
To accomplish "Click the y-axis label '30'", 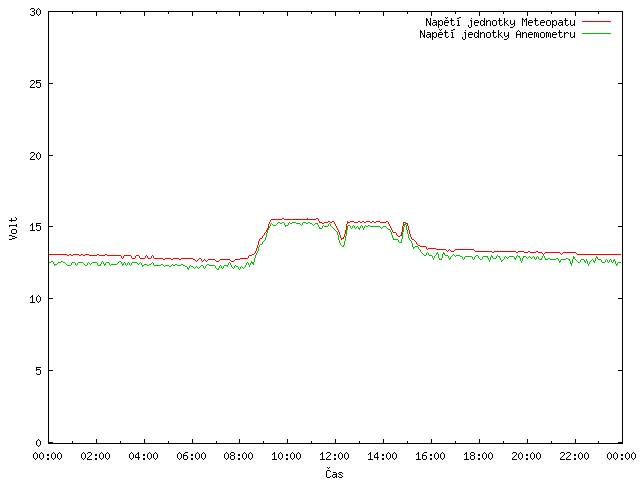I will pos(36,12).
